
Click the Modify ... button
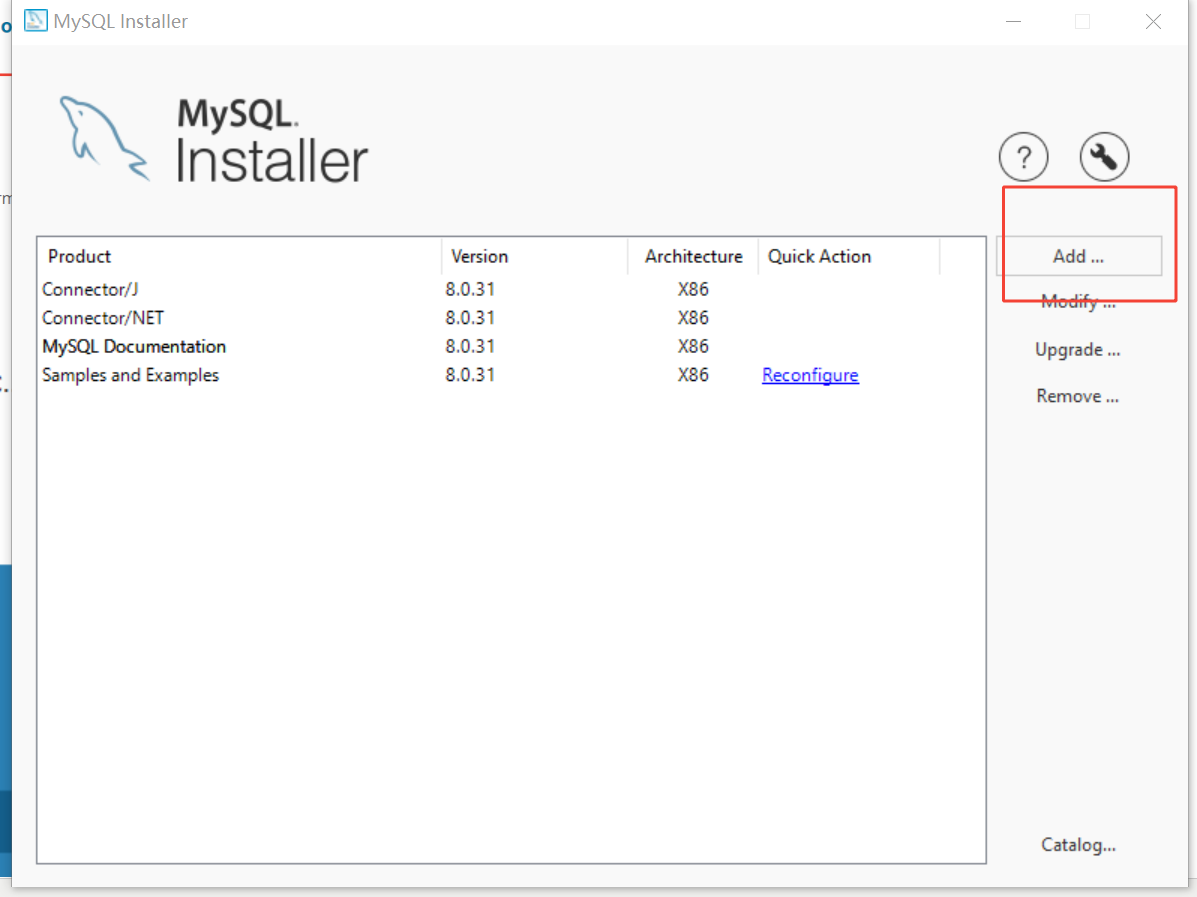[1079, 302]
